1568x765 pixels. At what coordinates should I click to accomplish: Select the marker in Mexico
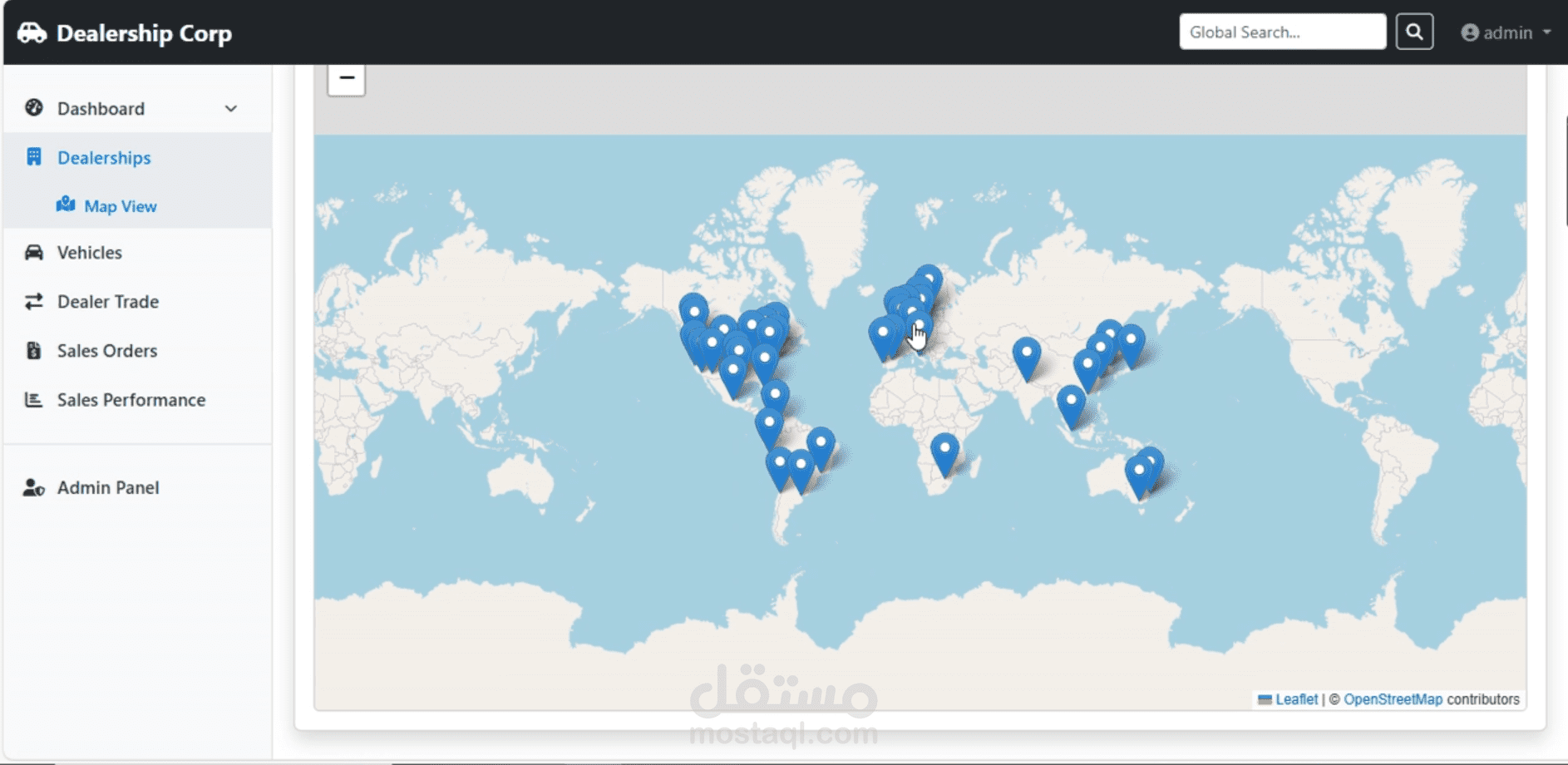[x=733, y=377]
